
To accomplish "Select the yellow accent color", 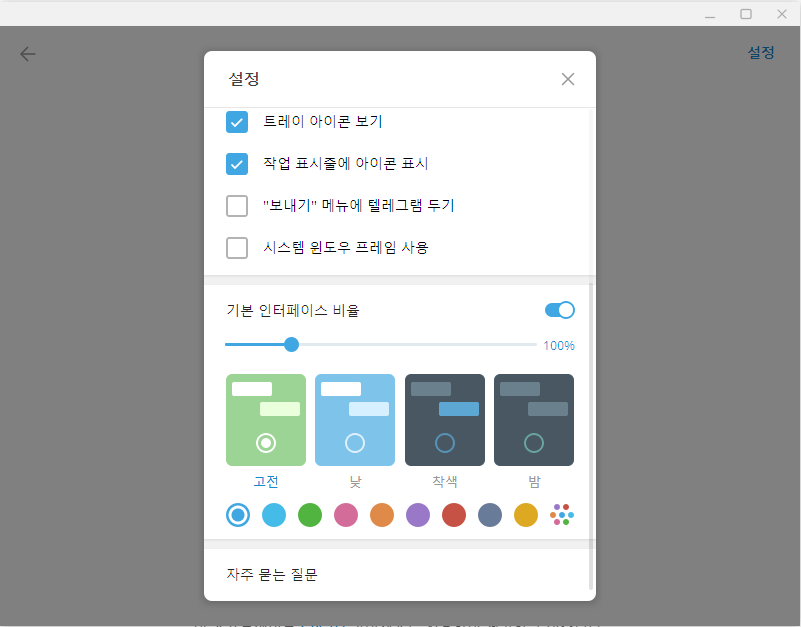I will (526, 515).
